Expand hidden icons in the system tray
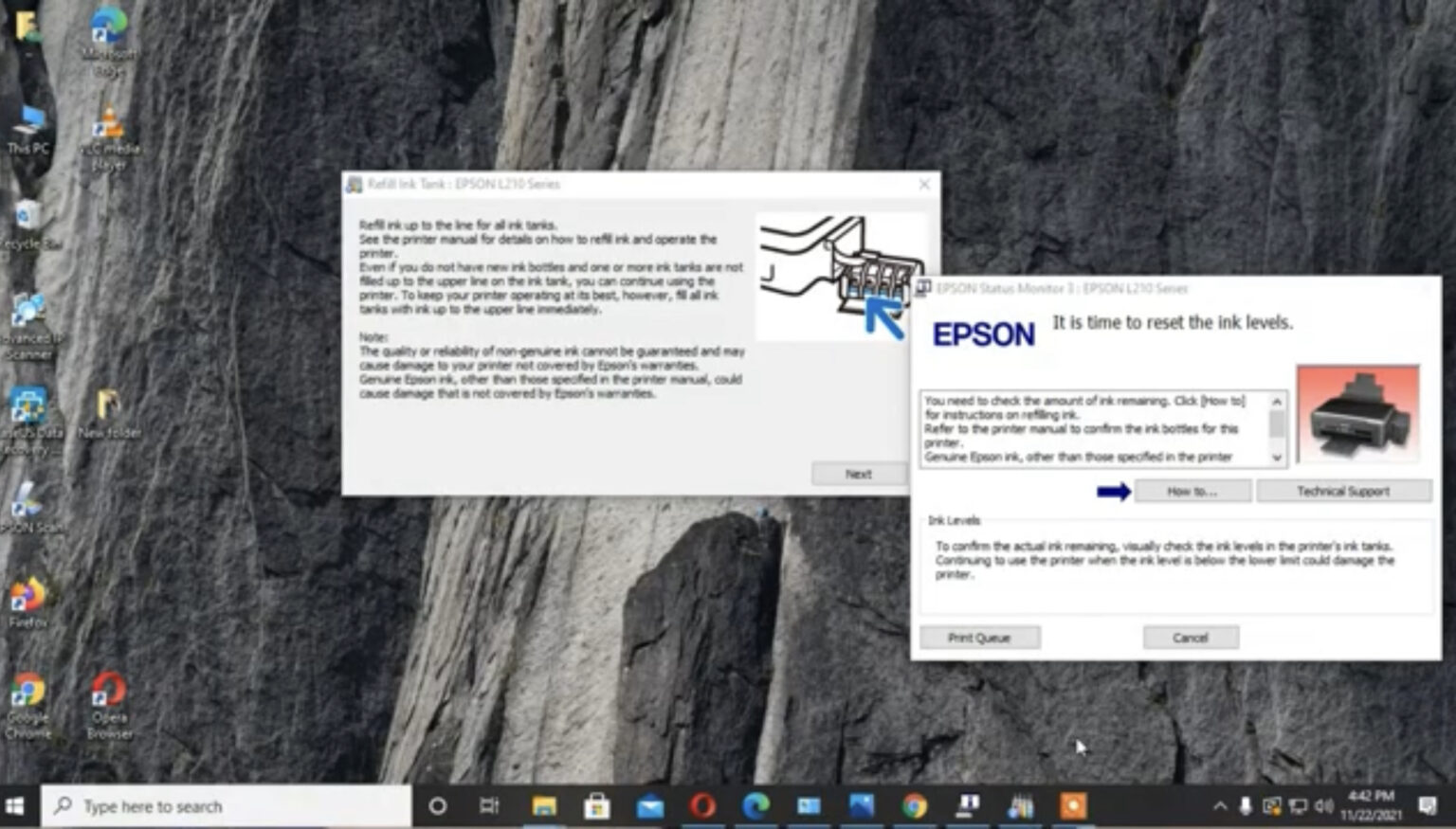Image resolution: width=1456 pixels, height=829 pixels. [x=1218, y=806]
